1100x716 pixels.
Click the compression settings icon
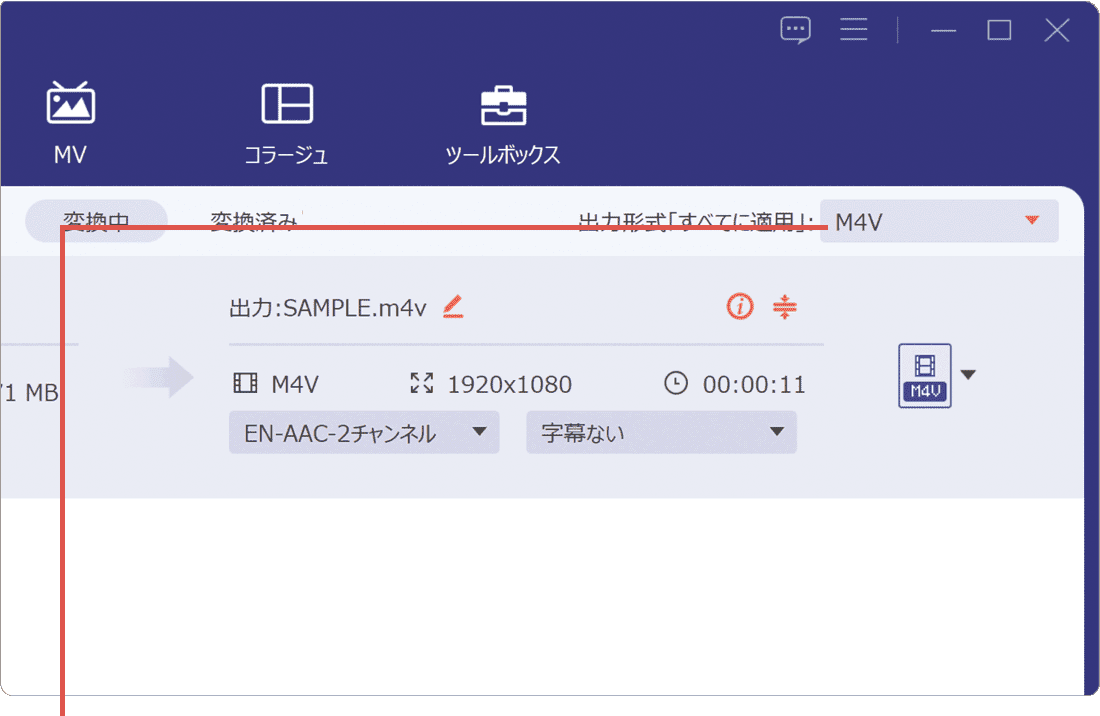(786, 307)
